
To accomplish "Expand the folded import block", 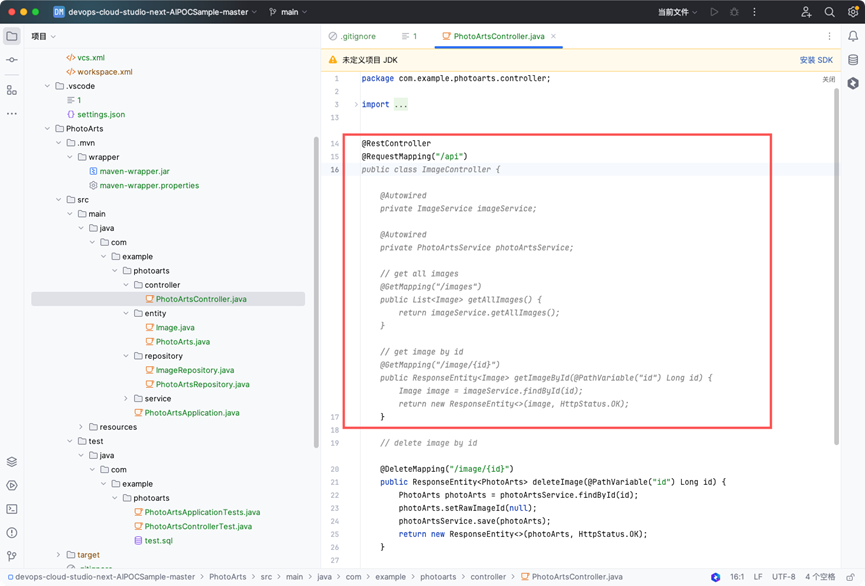I will point(356,104).
